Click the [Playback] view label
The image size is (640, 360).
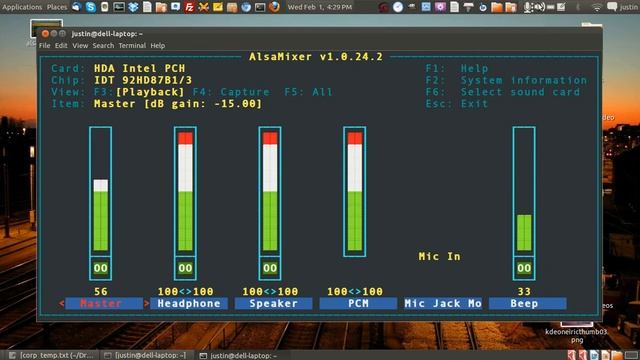[150, 92]
